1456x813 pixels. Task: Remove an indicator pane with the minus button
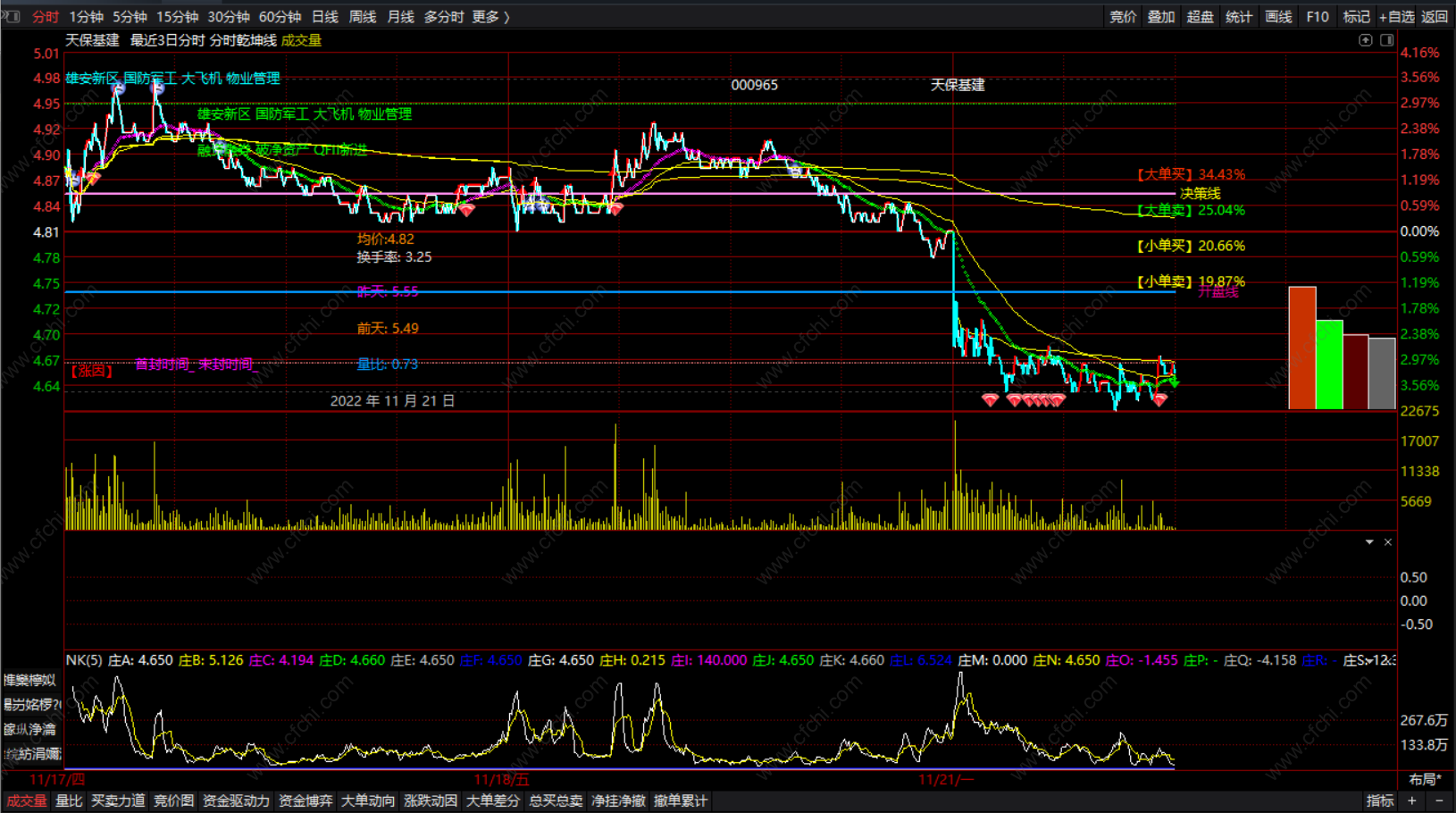pyautogui.click(x=1439, y=800)
